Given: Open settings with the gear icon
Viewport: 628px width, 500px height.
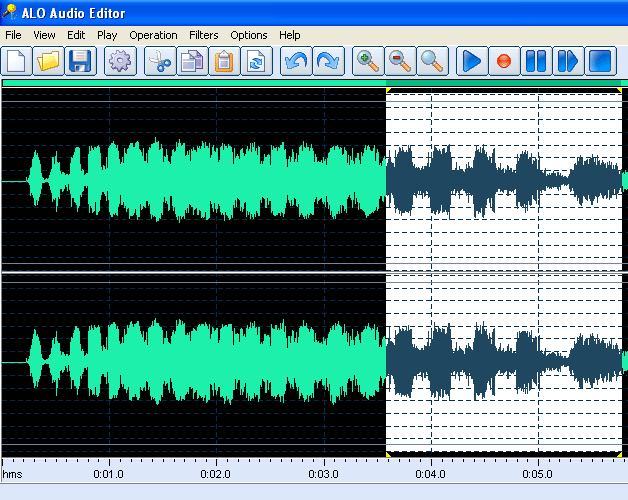Looking at the screenshot, I should tap(120, 61).
